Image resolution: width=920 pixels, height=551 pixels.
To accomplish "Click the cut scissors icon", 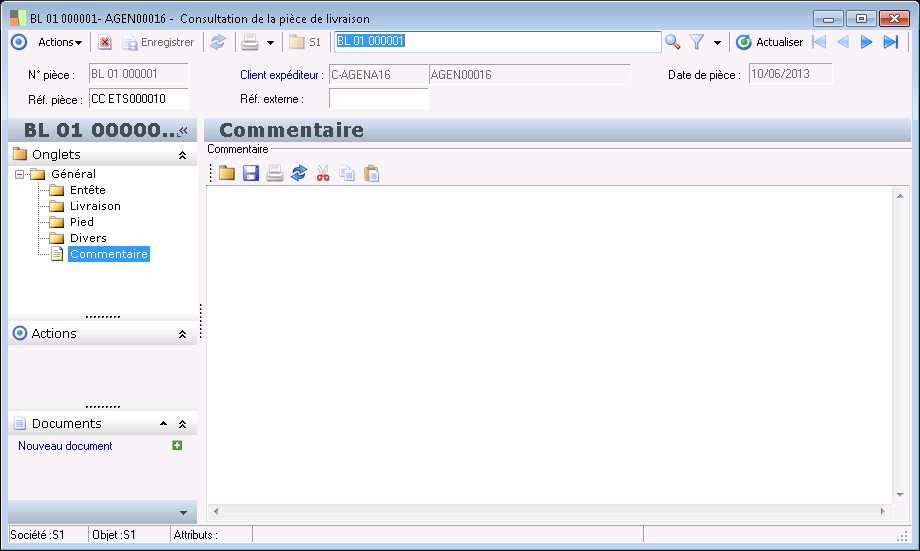I will click(323, 173).
